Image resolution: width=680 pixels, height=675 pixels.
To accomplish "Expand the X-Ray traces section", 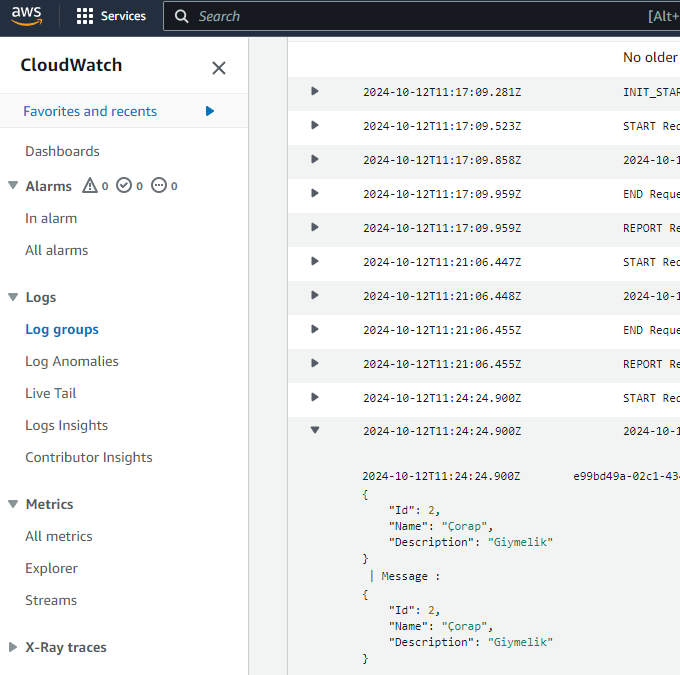I will pos(13,647).
